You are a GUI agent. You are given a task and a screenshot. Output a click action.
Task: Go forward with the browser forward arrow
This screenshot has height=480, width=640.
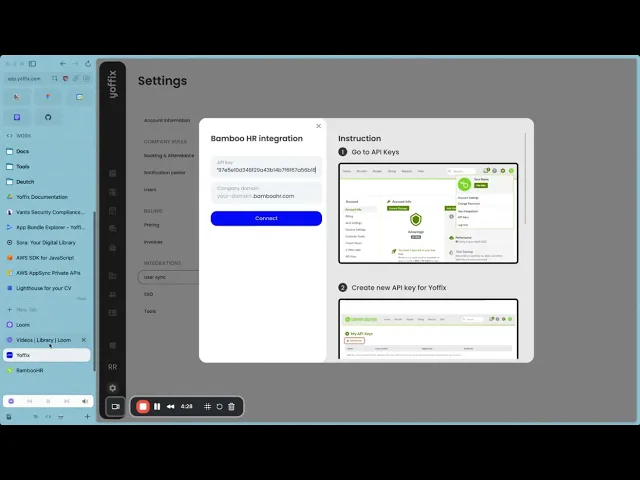point(75,64)
